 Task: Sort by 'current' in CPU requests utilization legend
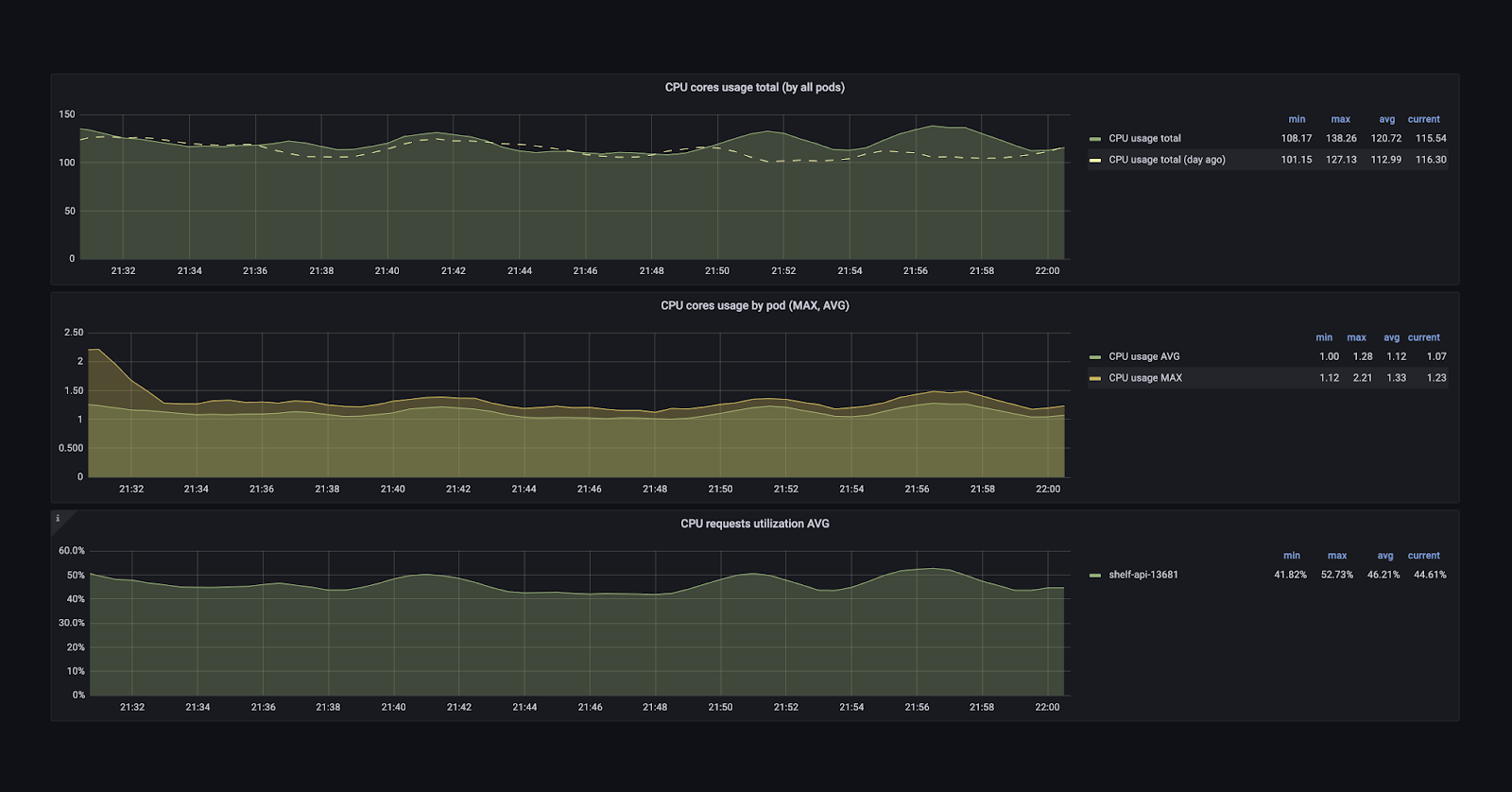pos(1423,556)
